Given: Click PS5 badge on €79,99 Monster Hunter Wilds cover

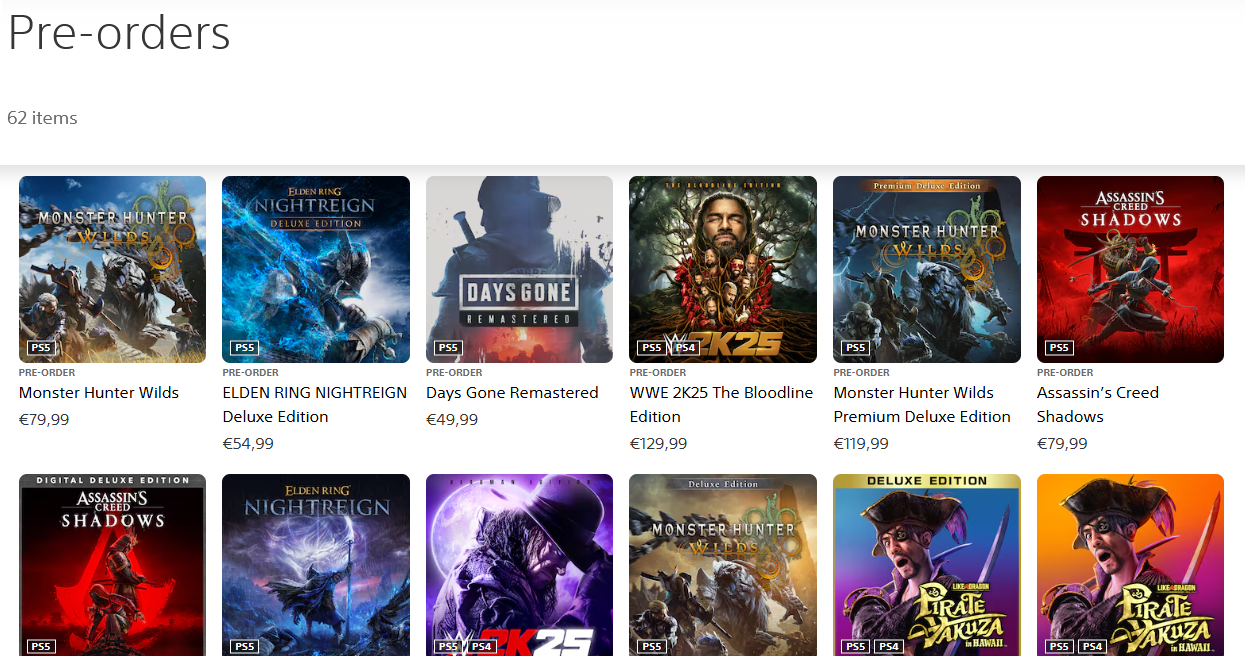Looking at the screenshot, I should click(x=41, y=348).
